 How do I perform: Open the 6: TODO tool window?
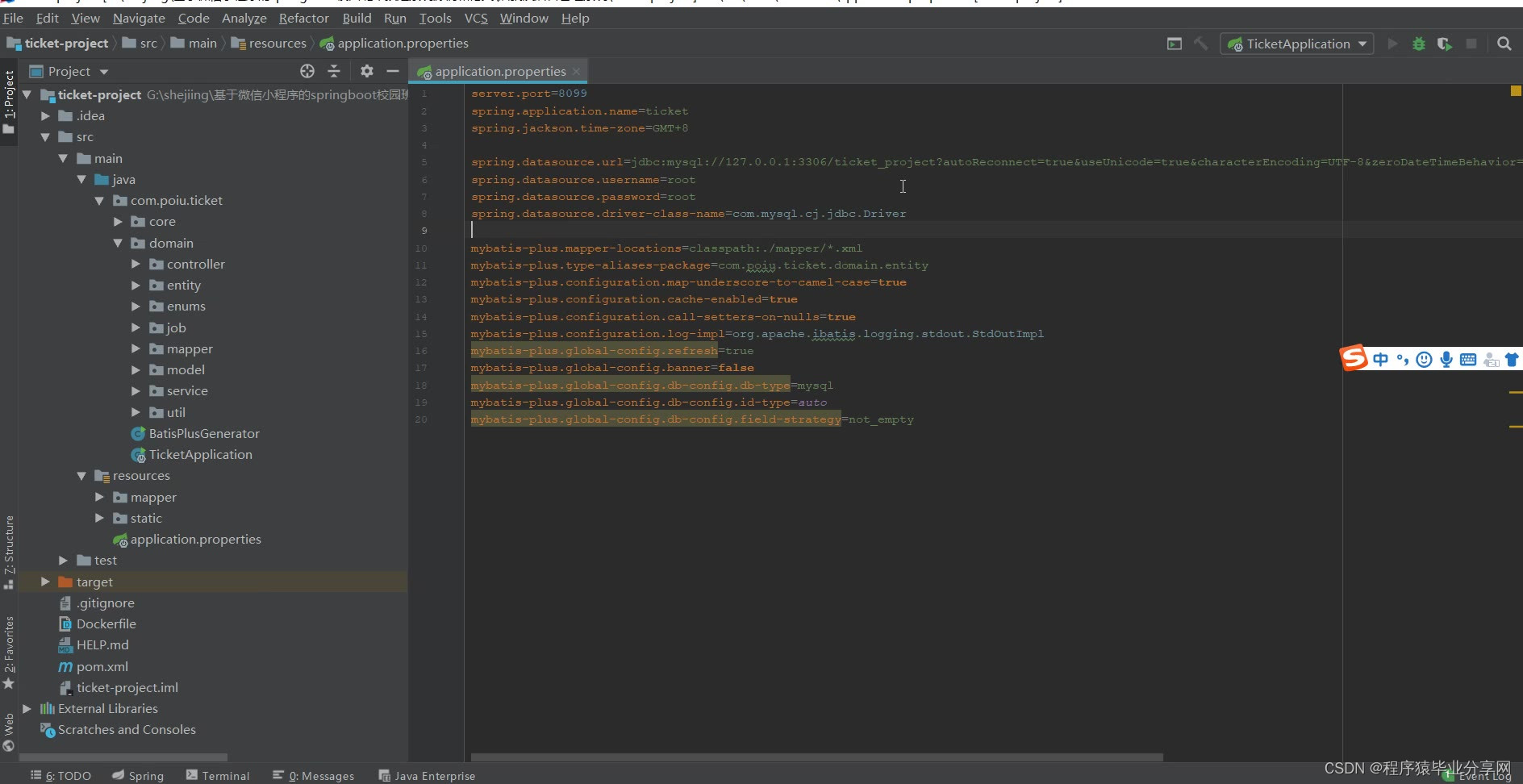point(61,775)
